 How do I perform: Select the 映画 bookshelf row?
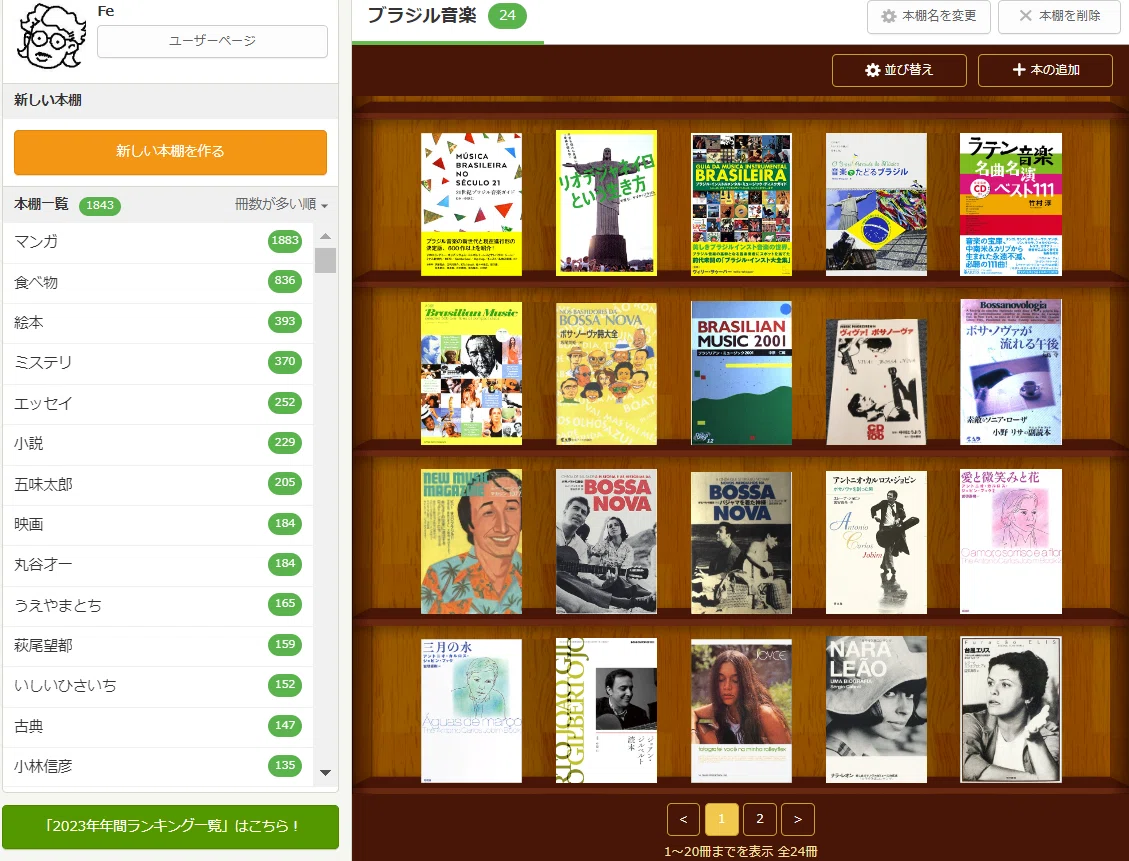(x=158, y=524)
